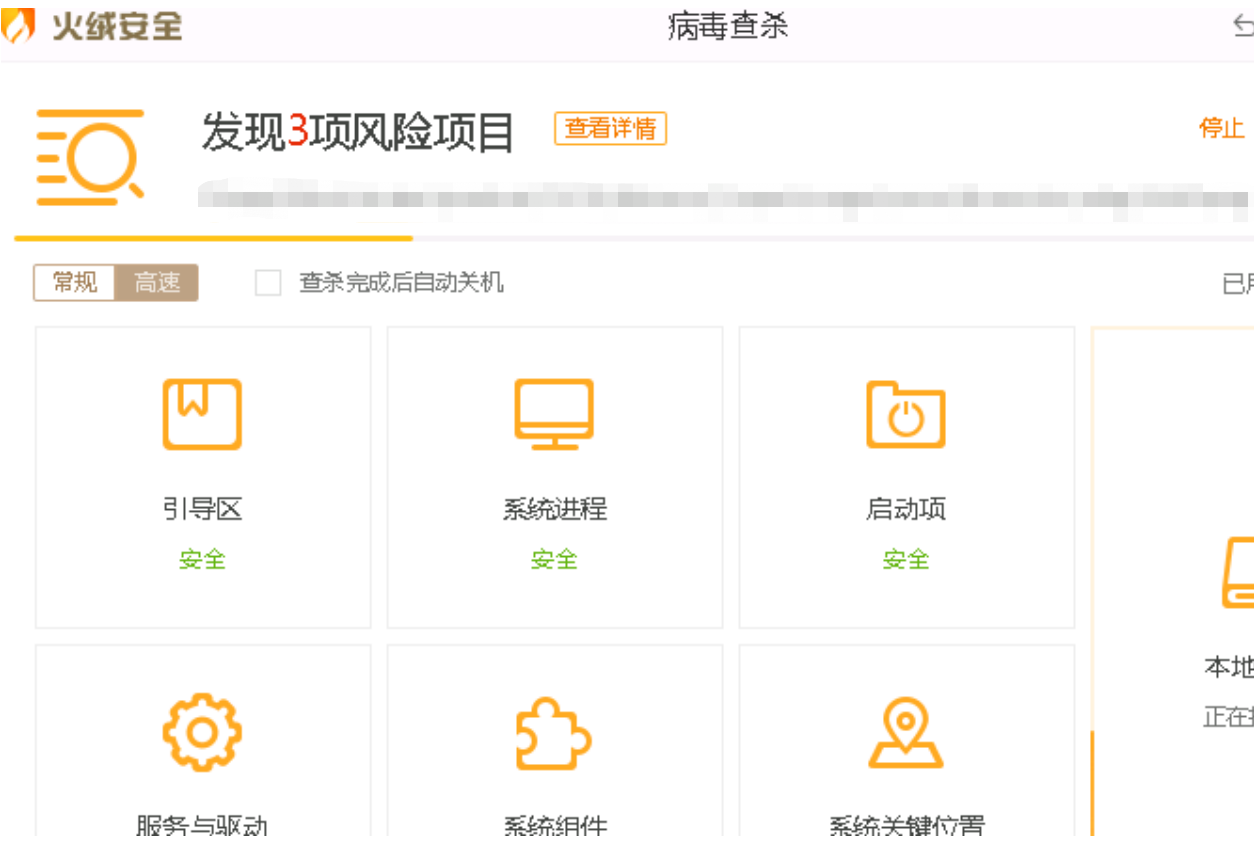Switch scan speed to 高速
Screen dimensions: 1254x850
[157, 283]
